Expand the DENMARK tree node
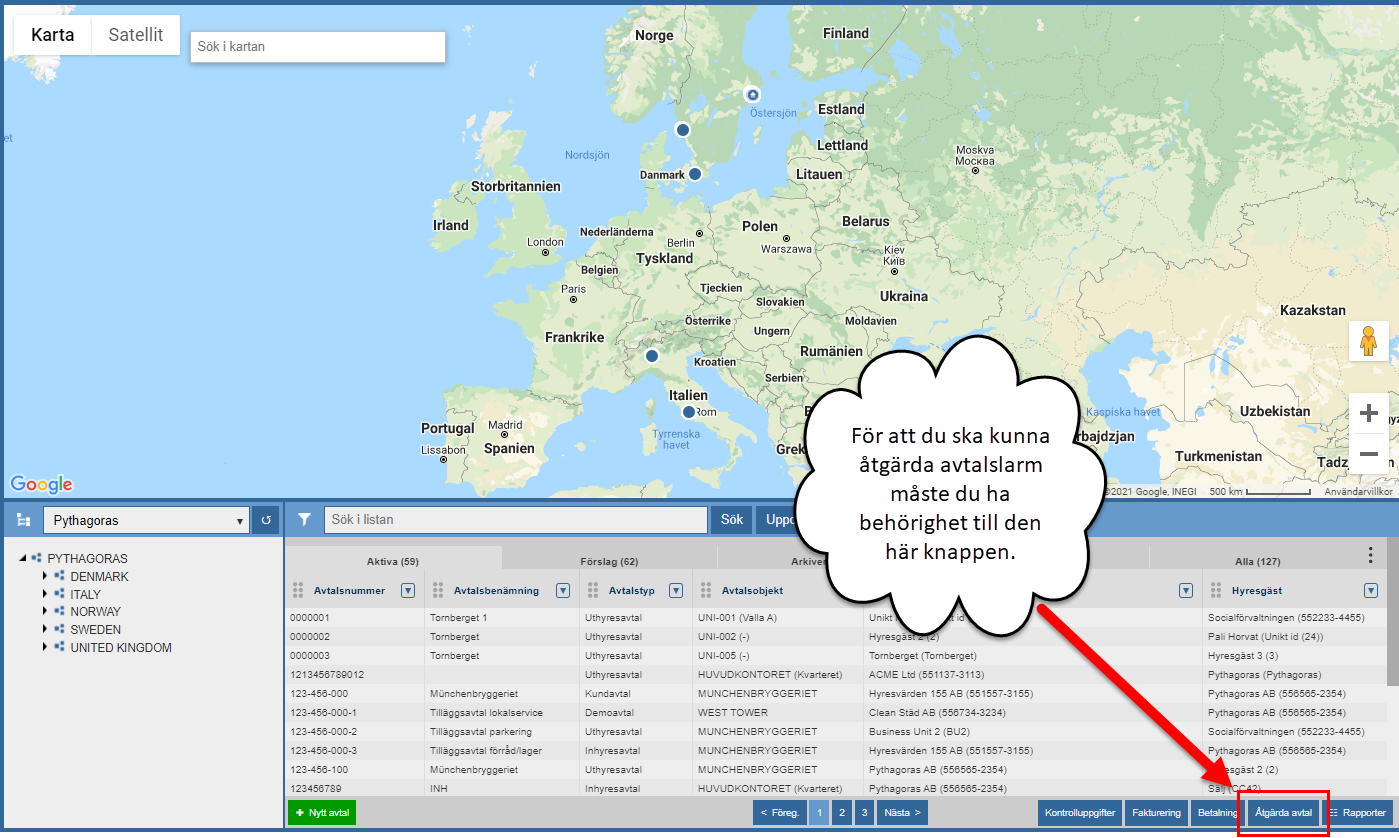Image resolution: width=1399 pixels, height=838 pixels. point(44,577)
